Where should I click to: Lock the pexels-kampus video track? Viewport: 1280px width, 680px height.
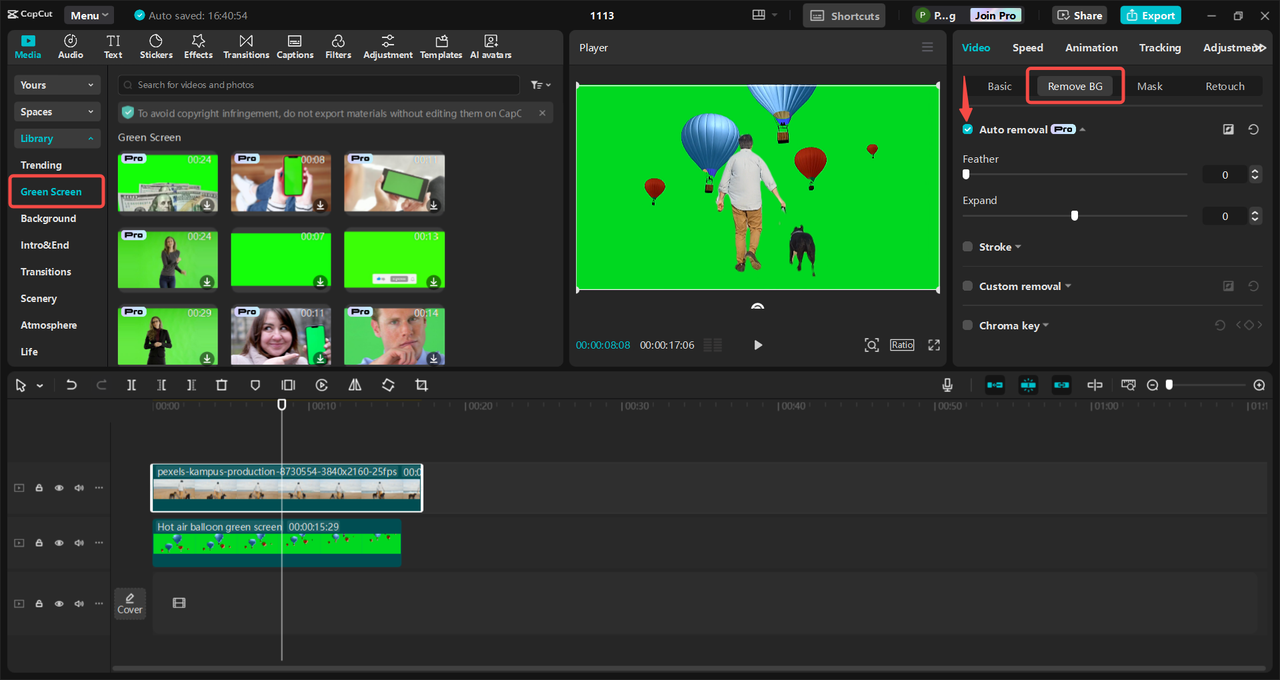pyautogui.click(x=39, y=488)
